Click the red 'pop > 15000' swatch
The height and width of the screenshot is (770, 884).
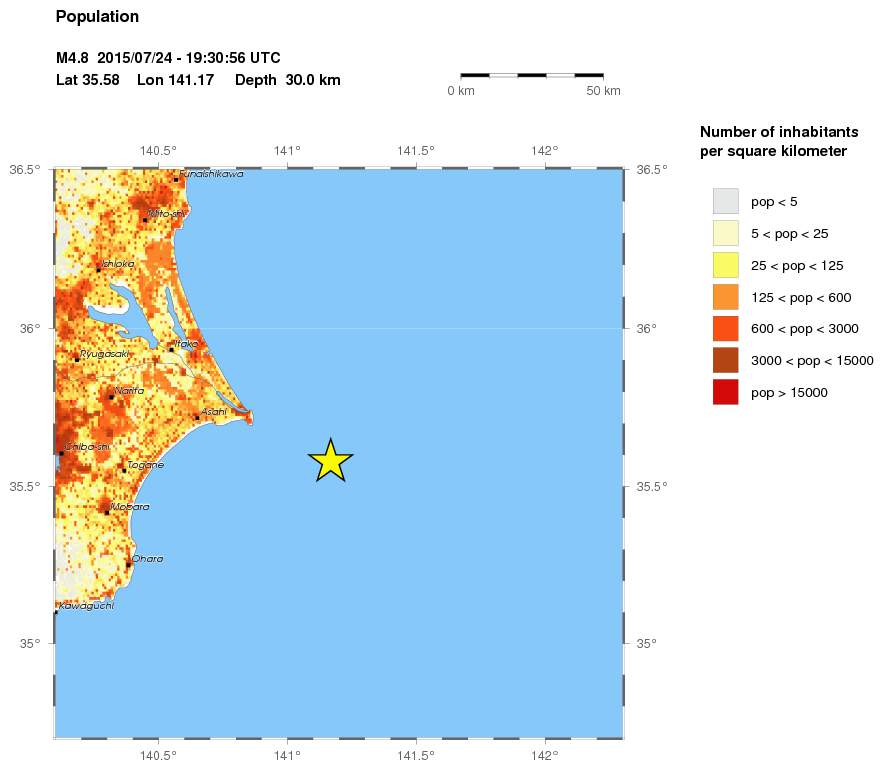725,392
